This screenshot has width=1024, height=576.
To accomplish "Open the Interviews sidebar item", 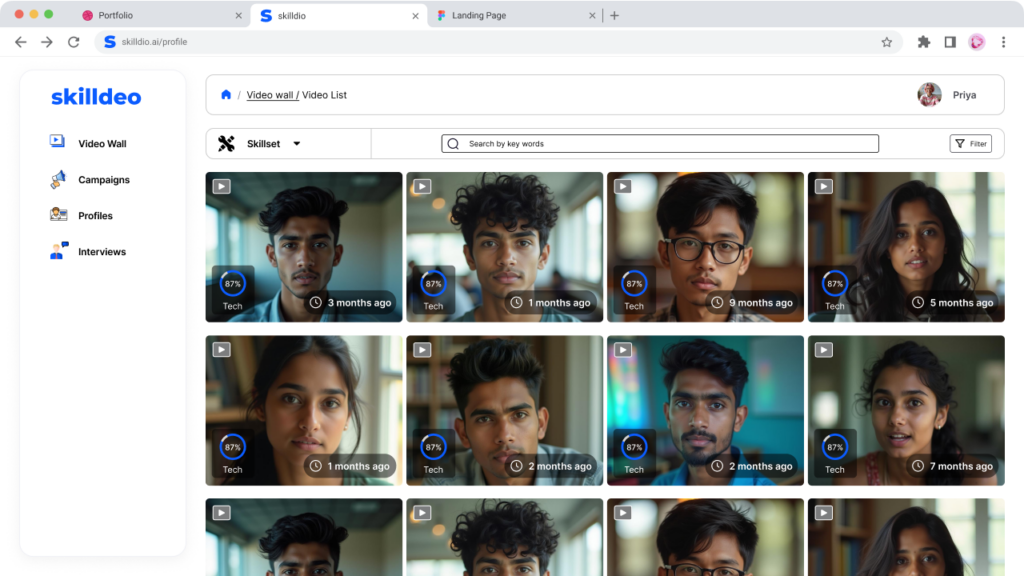I will (x=88, y=251).
